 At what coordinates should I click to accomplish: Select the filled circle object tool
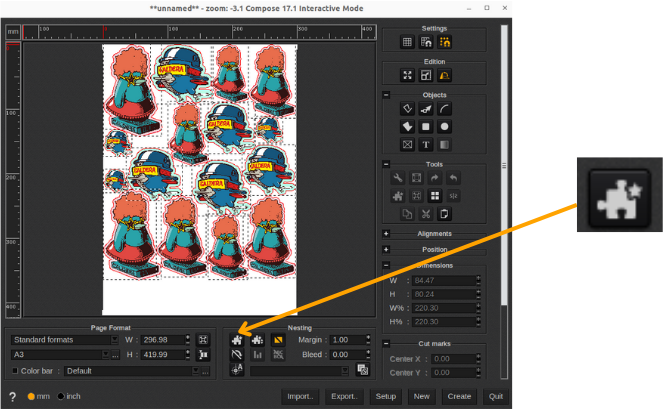click(x=444, y=127)
